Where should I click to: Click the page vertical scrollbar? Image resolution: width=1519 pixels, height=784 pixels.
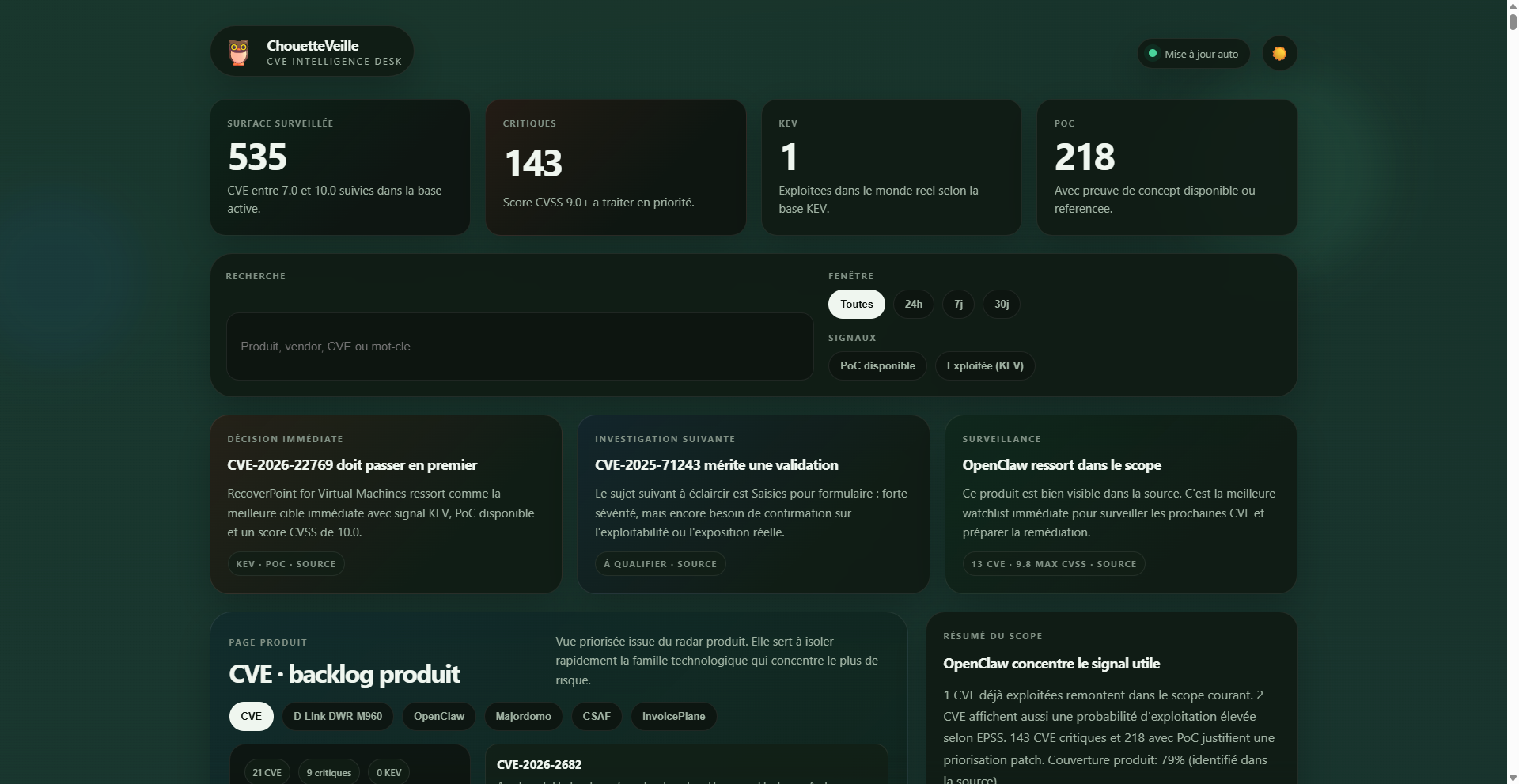[1512, 396]
